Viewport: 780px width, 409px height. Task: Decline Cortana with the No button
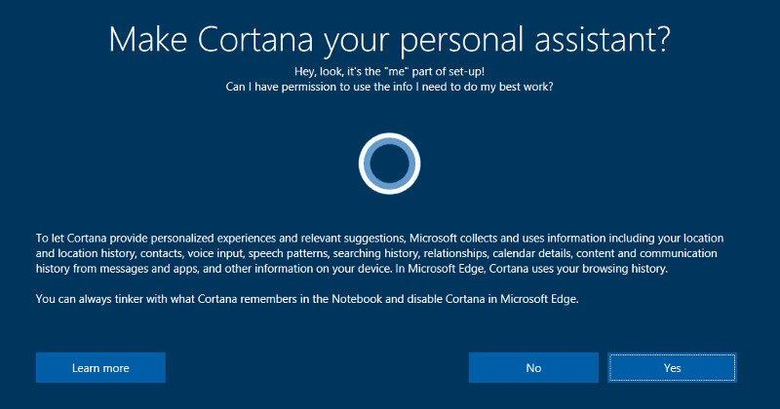coord(533,368)
